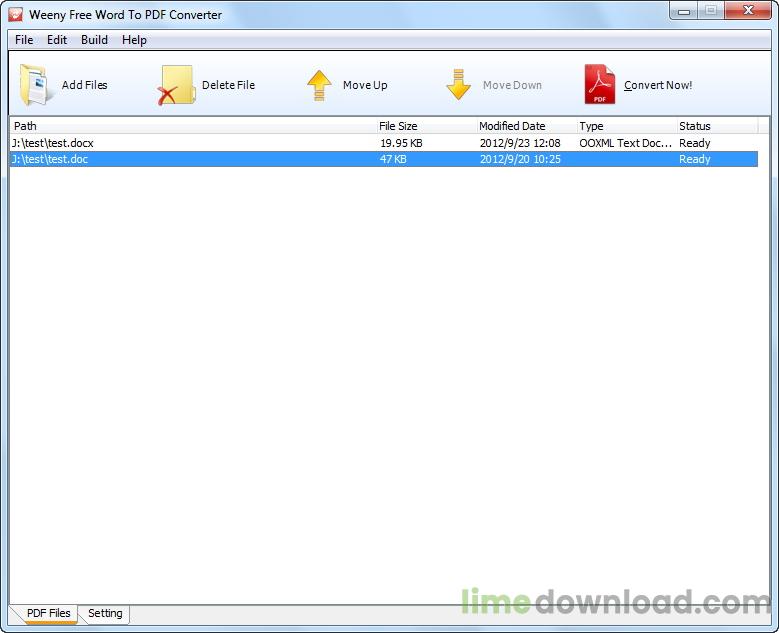This screenshot has width=779, height=633.
Task: Click the 2012/9/20 10:25 date cell
Action: pos(520,159)
